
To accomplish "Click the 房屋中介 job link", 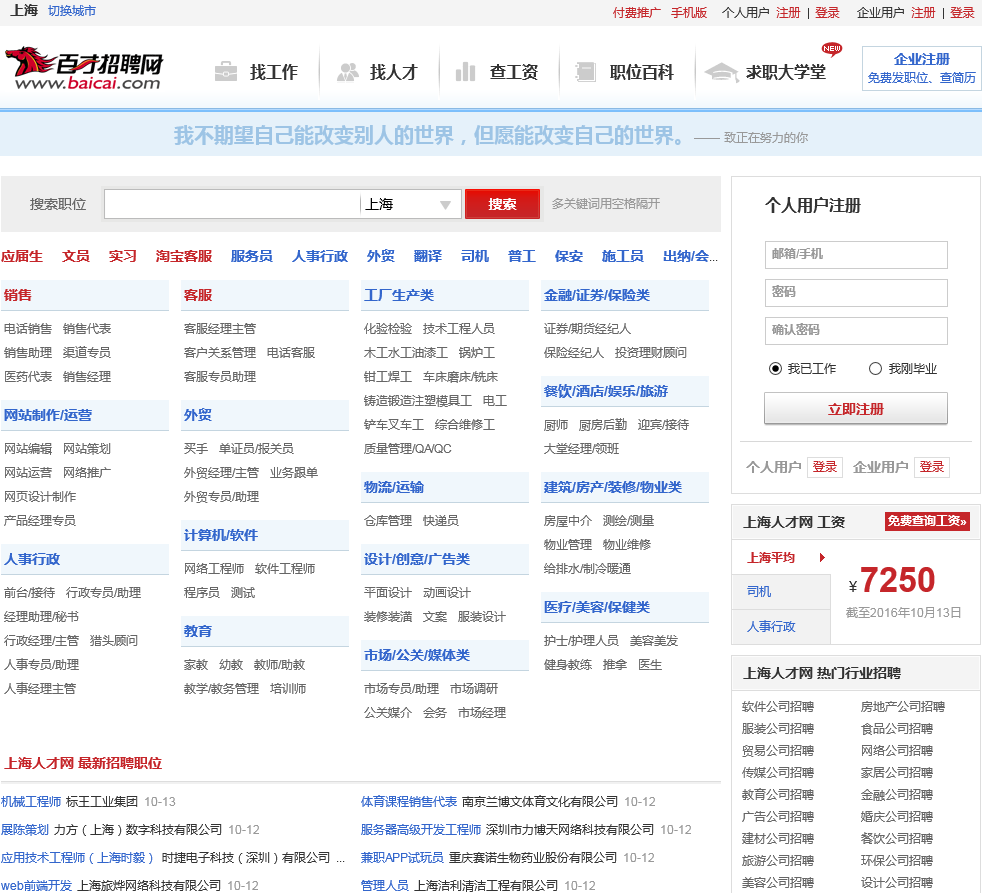I will (567, 520).
